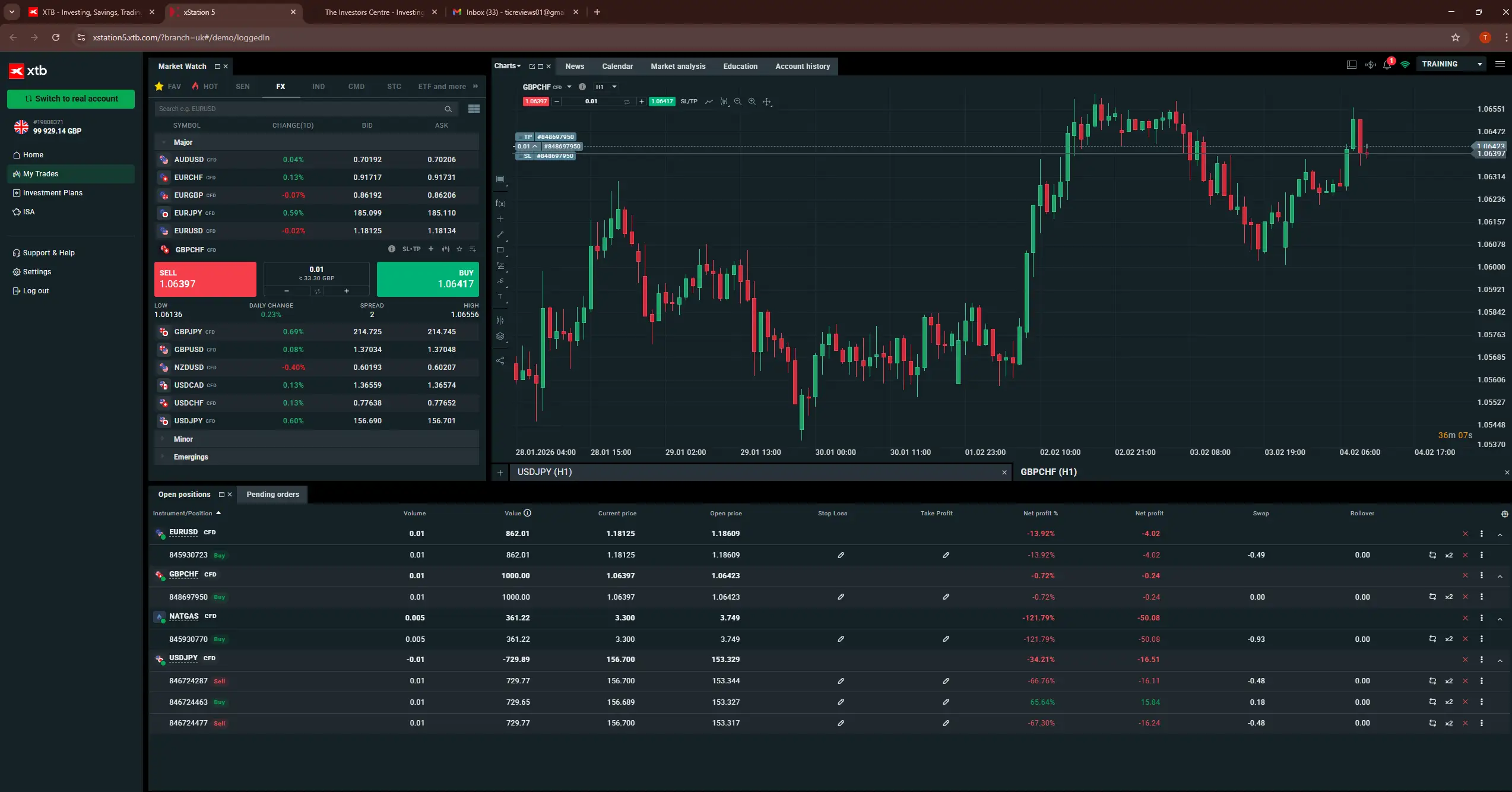This screenshot has width=1512, height=792.
Task: Open the TRAINING account dropdown
Action: tap(1451, 64)
